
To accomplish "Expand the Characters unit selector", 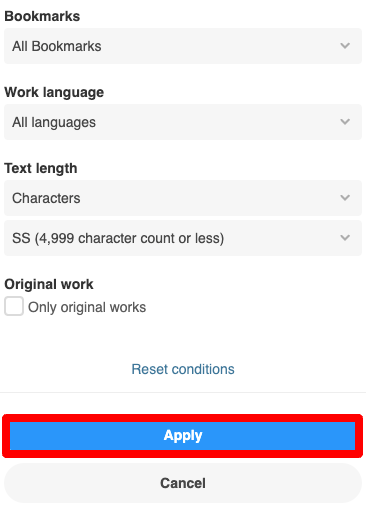I will tap(183, 198).
